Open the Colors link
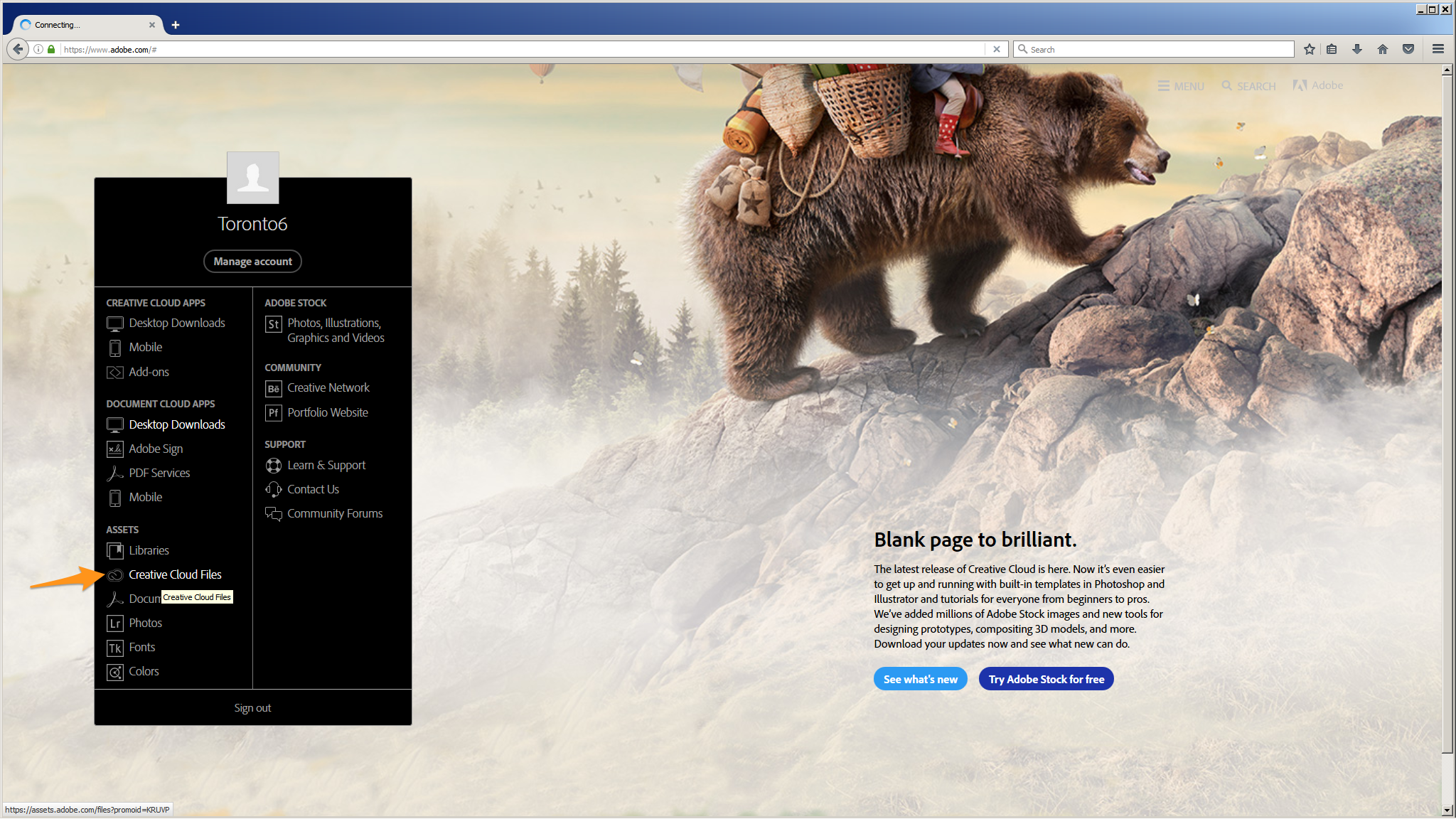 144,672
